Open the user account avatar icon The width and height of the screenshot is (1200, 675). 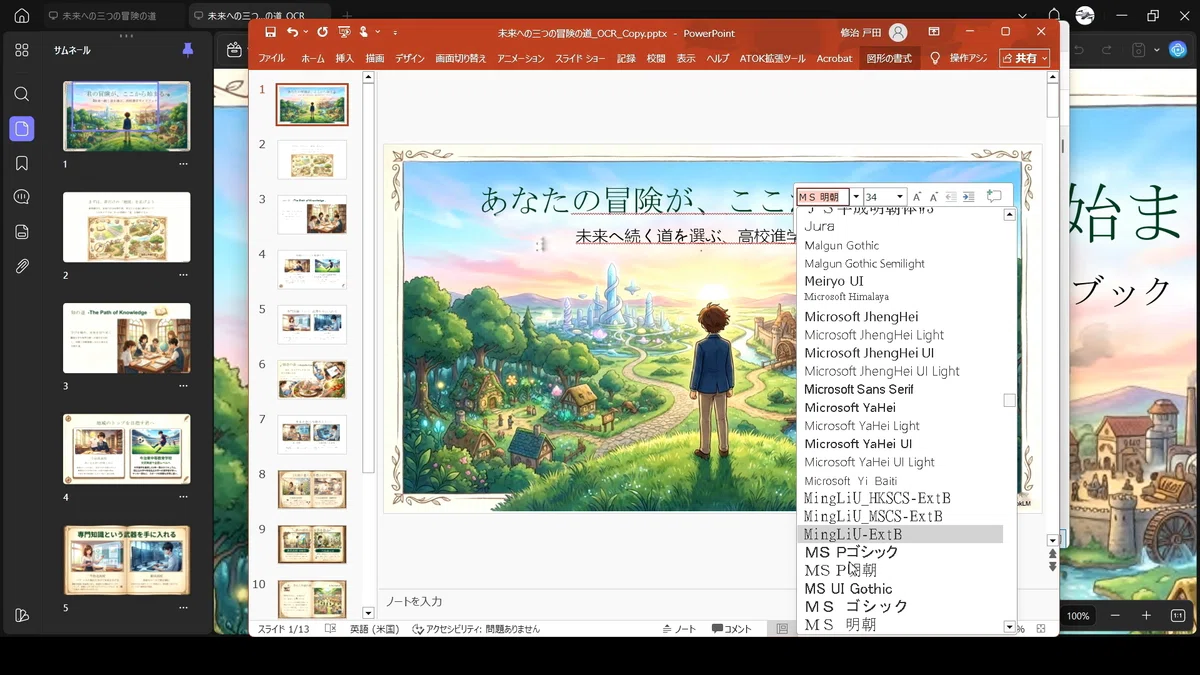898,32
